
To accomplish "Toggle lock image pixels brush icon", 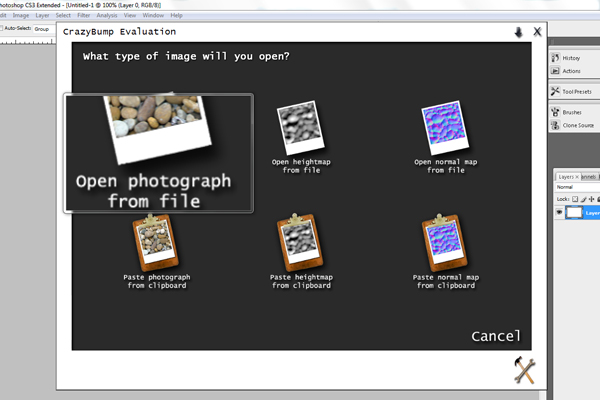I will (584, 199).
